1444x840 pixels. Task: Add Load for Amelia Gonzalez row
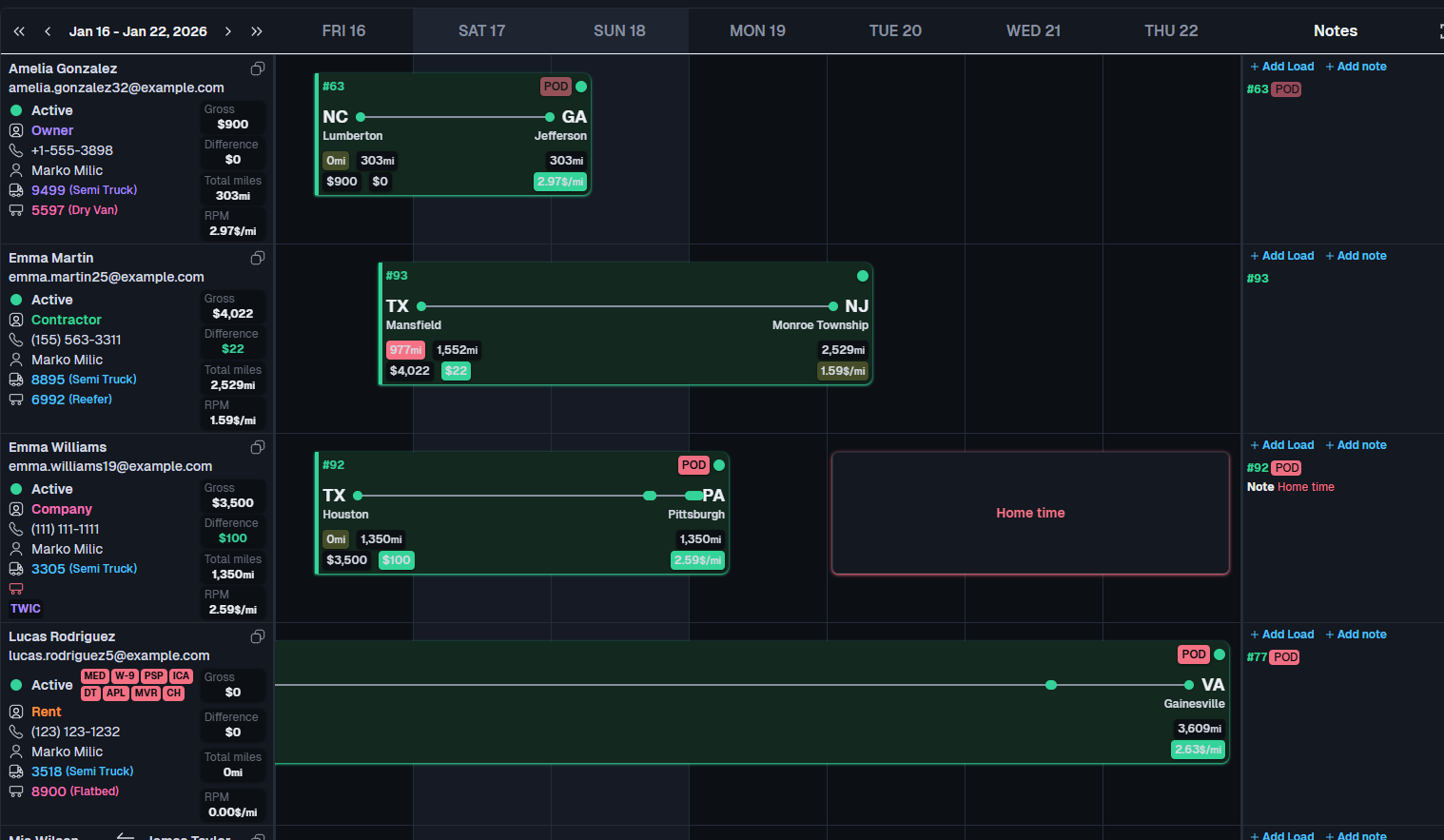(1282, 67)
